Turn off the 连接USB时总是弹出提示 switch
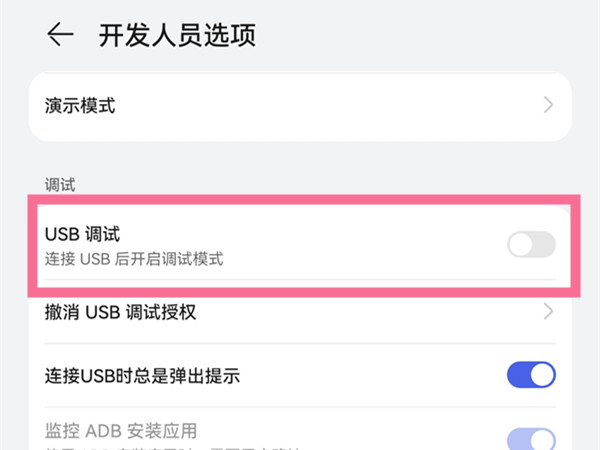 [531, 375]
